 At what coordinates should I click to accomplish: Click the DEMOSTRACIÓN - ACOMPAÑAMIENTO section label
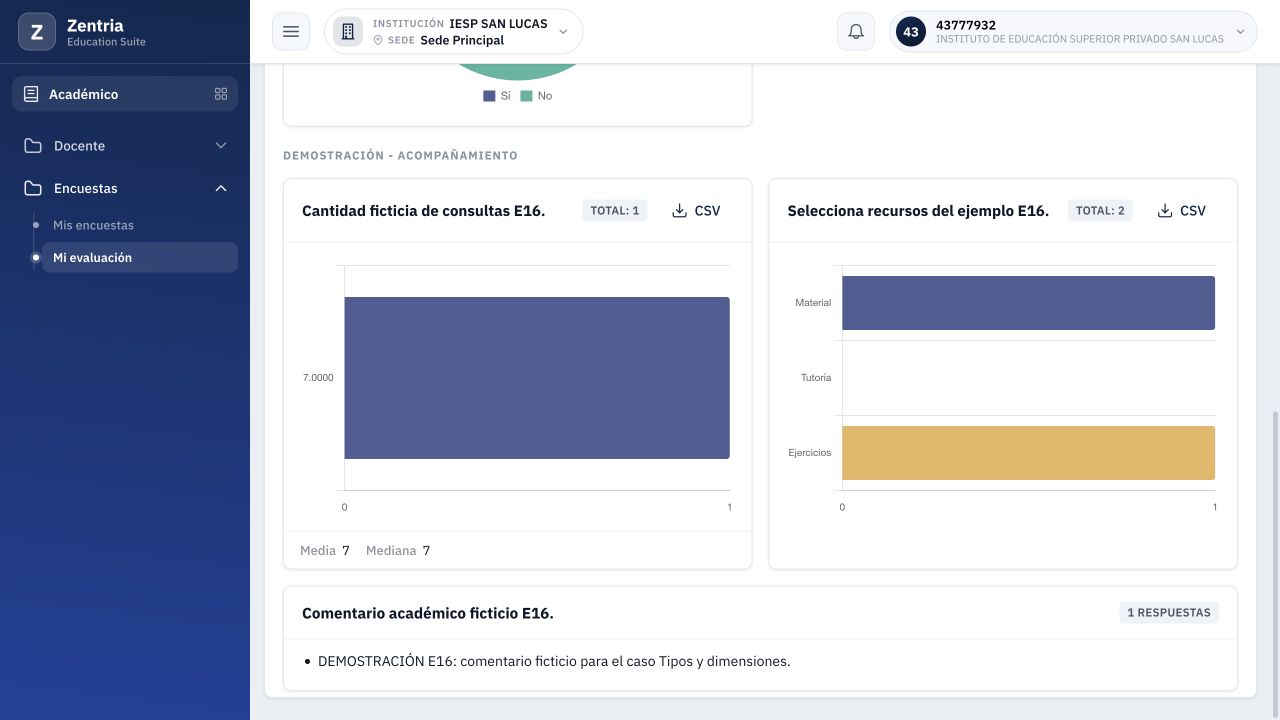[400, 156]
